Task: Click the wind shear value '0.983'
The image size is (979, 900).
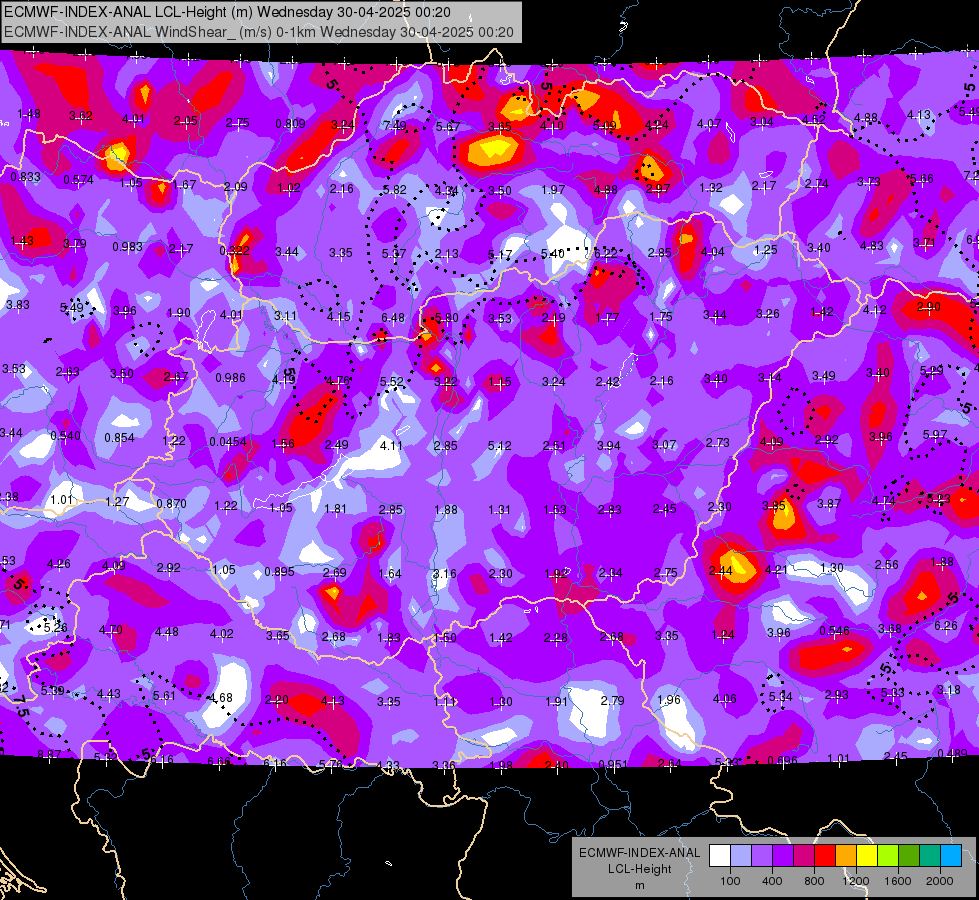Action: pyautogui.click(x=127, y=247)
